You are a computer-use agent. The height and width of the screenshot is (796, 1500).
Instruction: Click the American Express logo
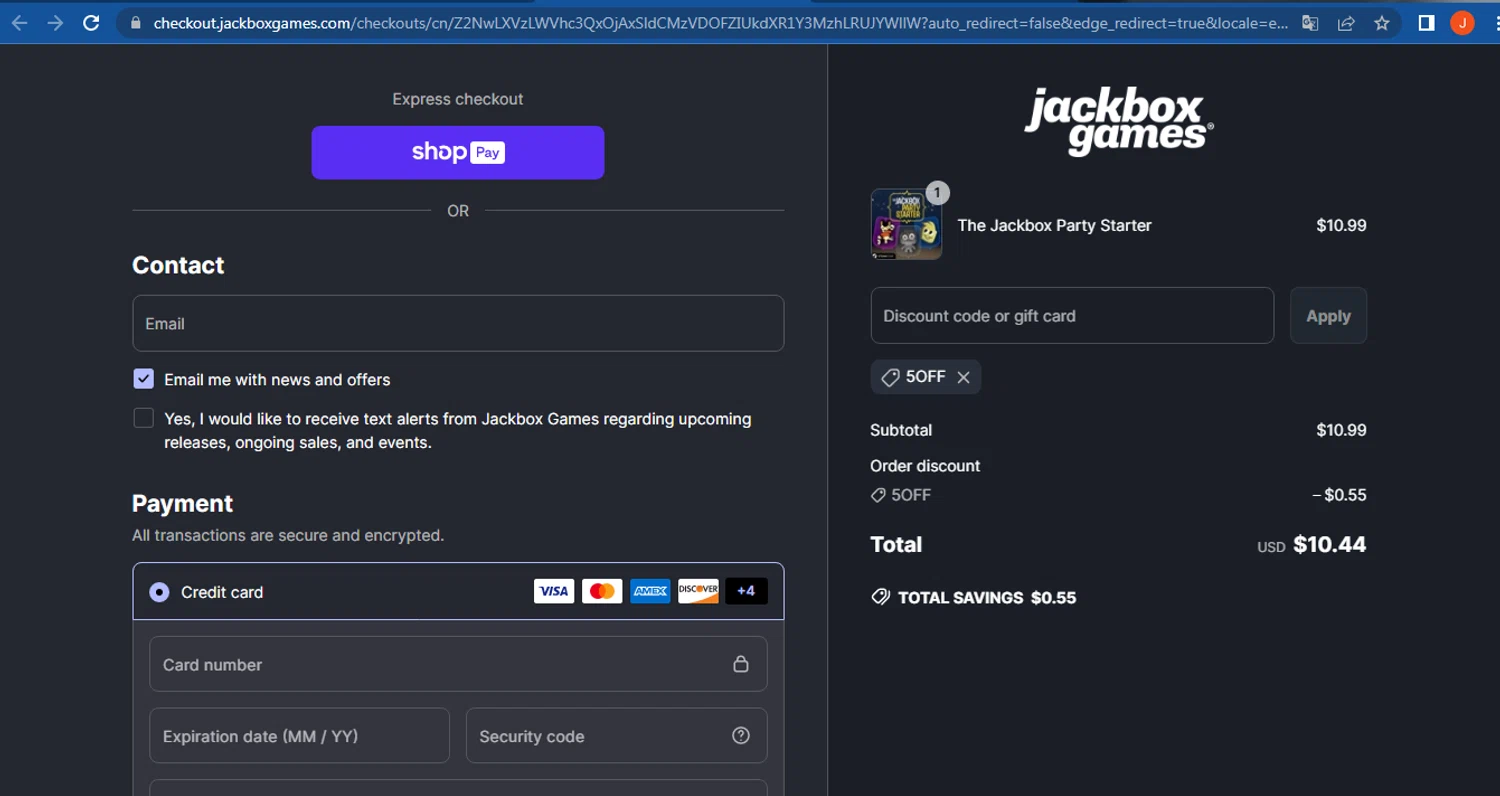[x=650, y=591]
